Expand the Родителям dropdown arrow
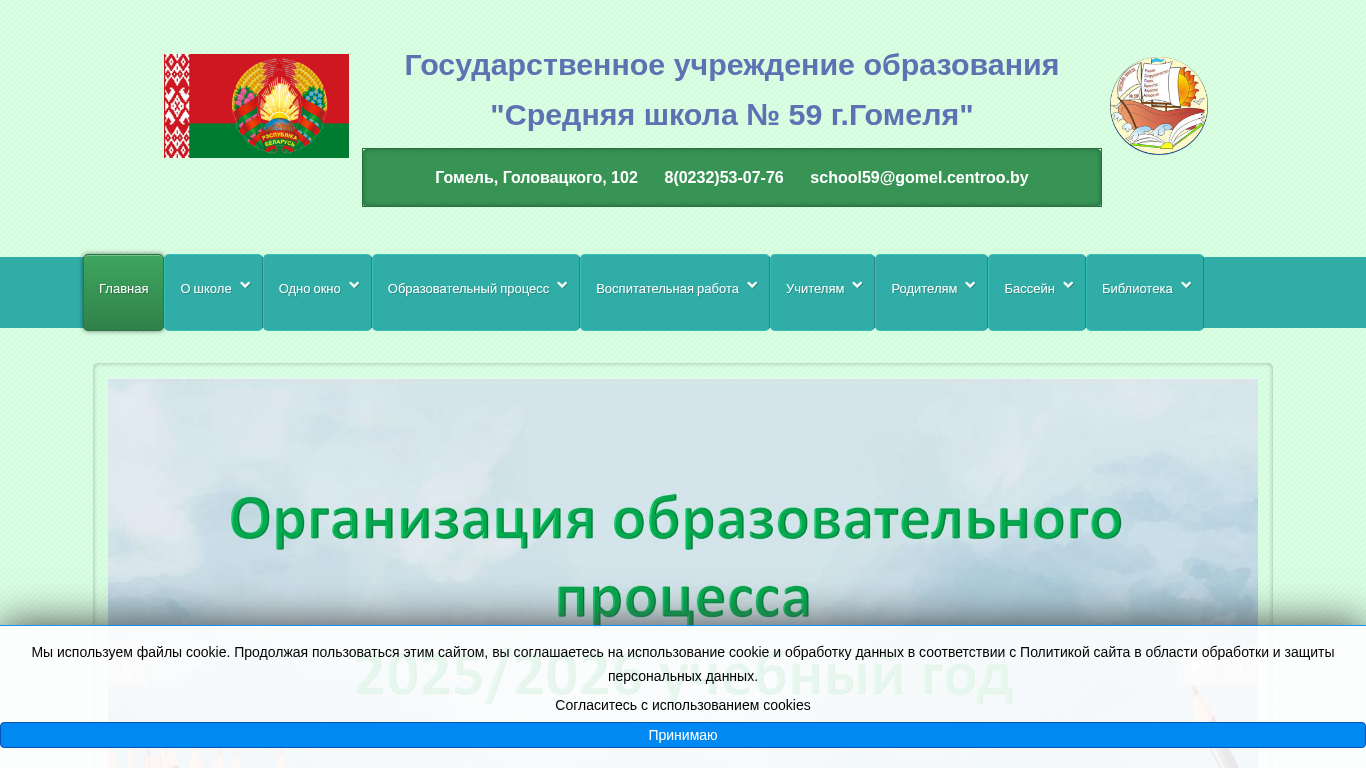 tap(970, 285)
